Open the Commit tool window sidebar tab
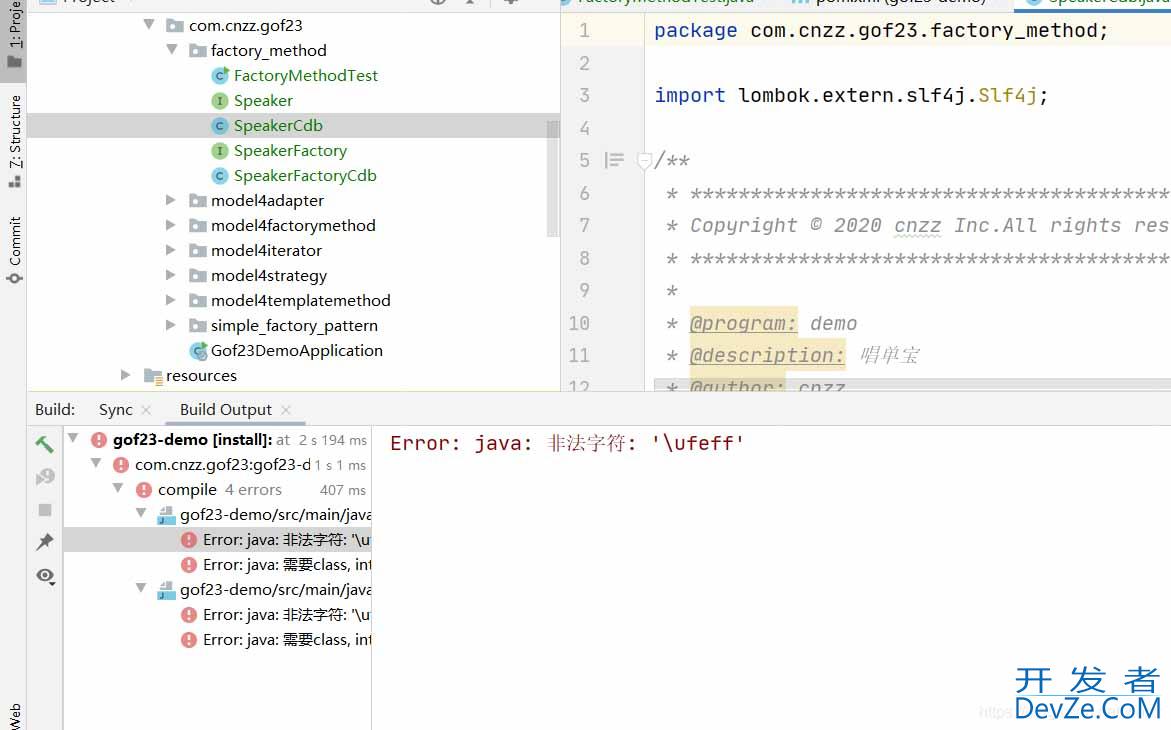Image resolution: width=1171 pixels, height=730 pixels. [x=14, y=250]
